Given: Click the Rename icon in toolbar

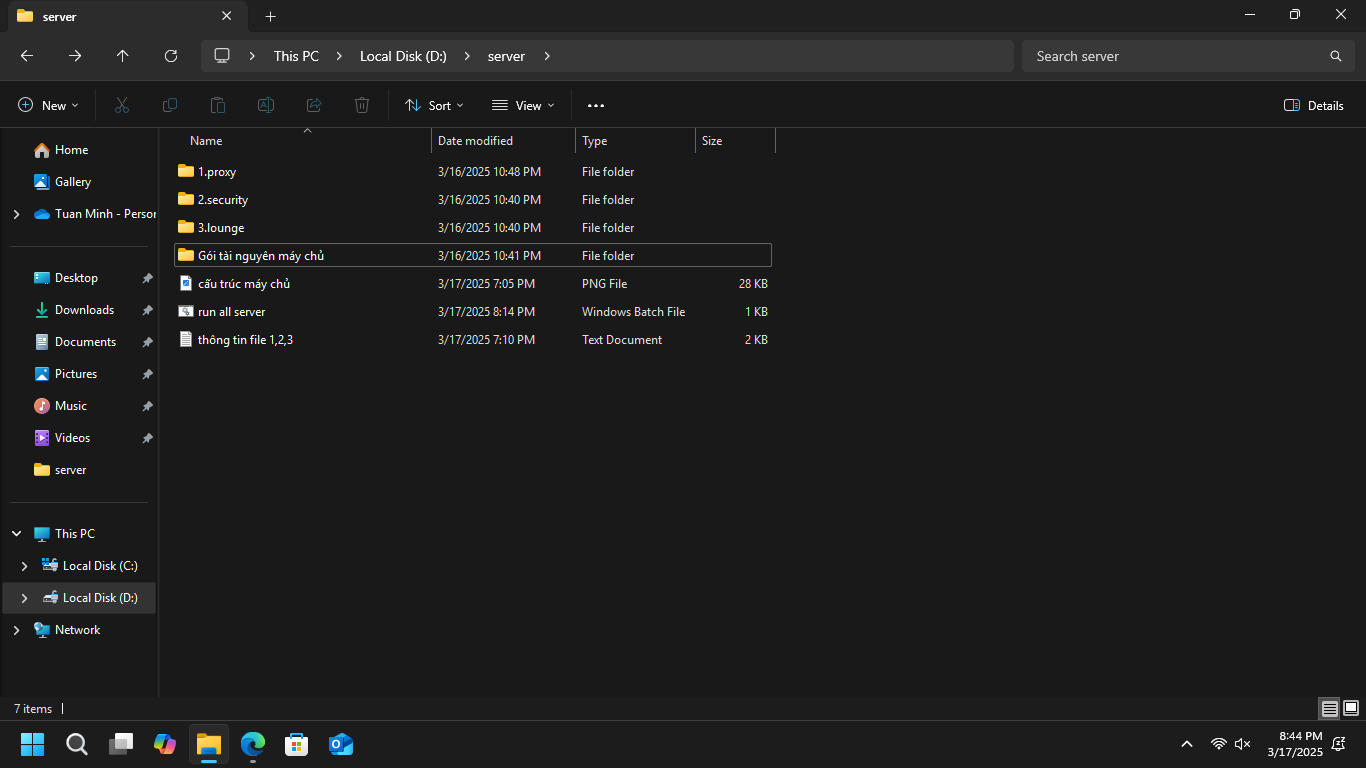Looking at the screenshot, I should point(266,105).
